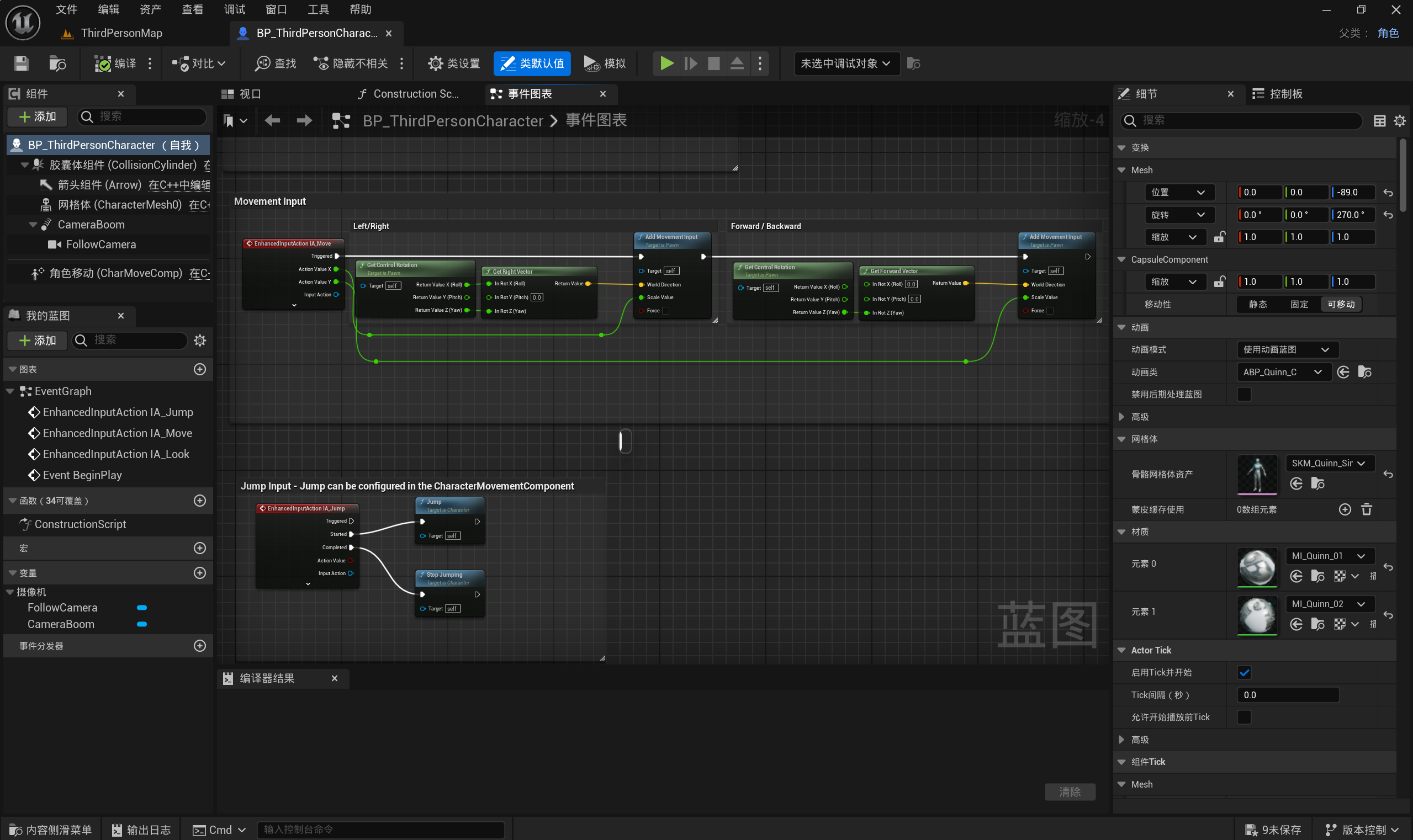Click the save blueprint floppy icon
The image size is (1413, 840).
coord(22,63)
